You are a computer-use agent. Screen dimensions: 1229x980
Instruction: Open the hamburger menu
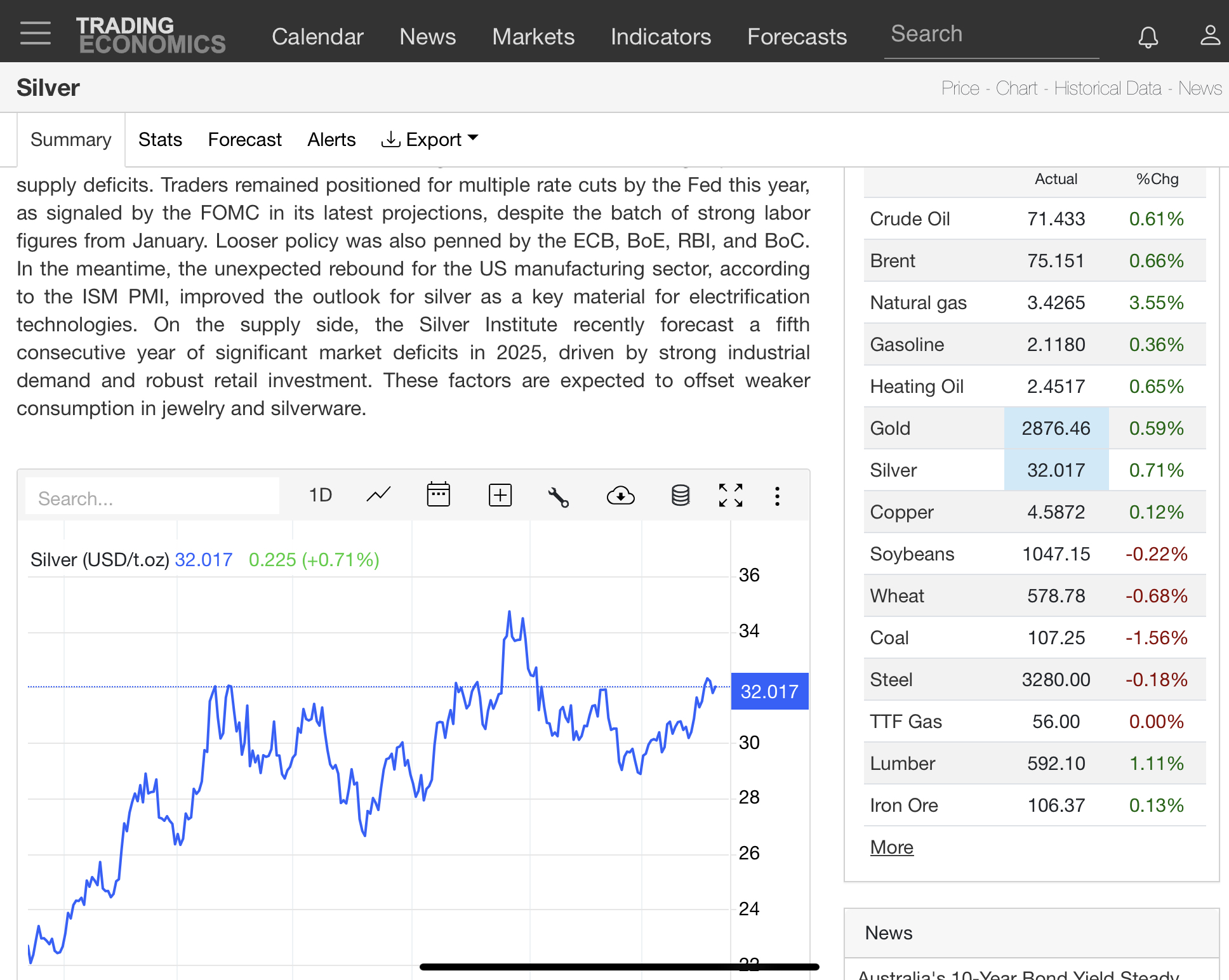pos(36,33)
